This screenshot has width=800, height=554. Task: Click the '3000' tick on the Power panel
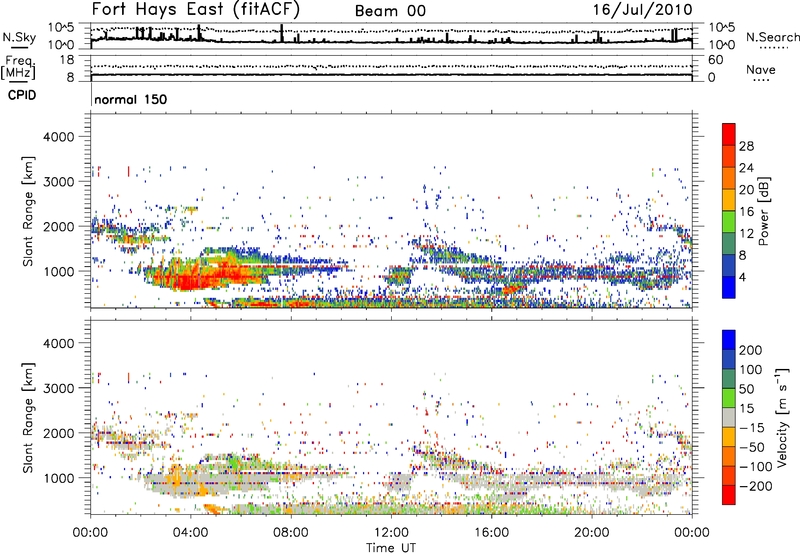[59, 182]
